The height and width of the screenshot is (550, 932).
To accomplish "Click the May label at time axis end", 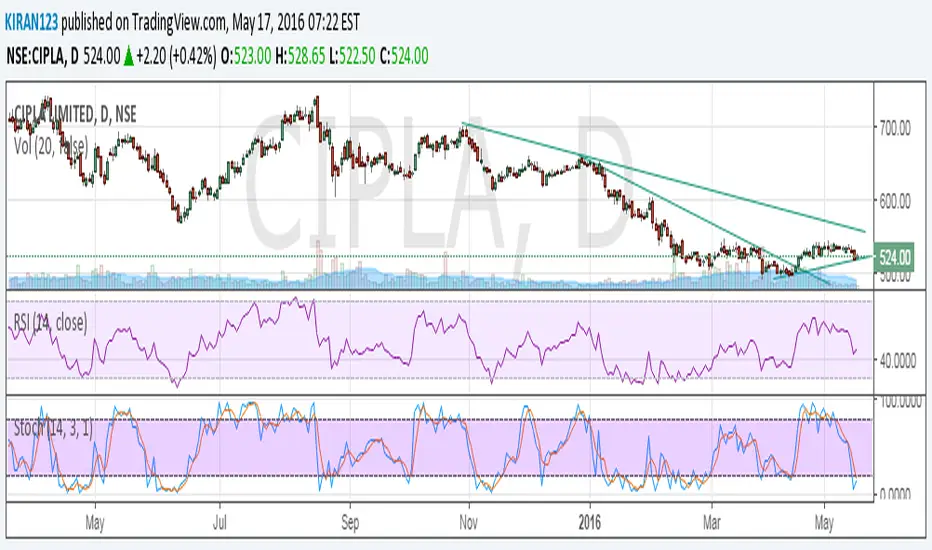I will point(824,522).
